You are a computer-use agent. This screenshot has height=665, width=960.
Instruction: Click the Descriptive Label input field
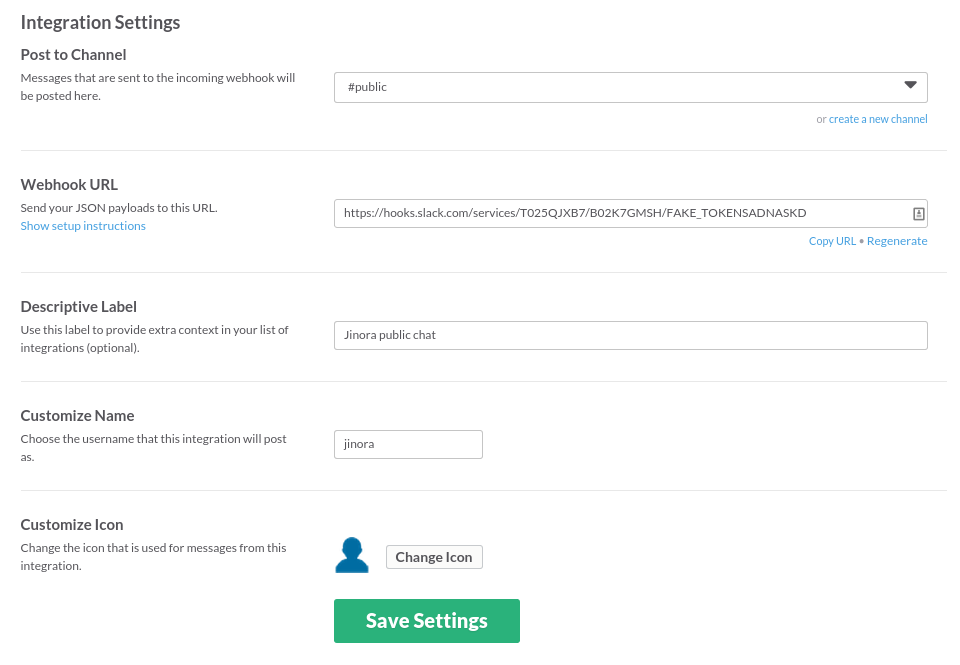(x=630, y=335)
